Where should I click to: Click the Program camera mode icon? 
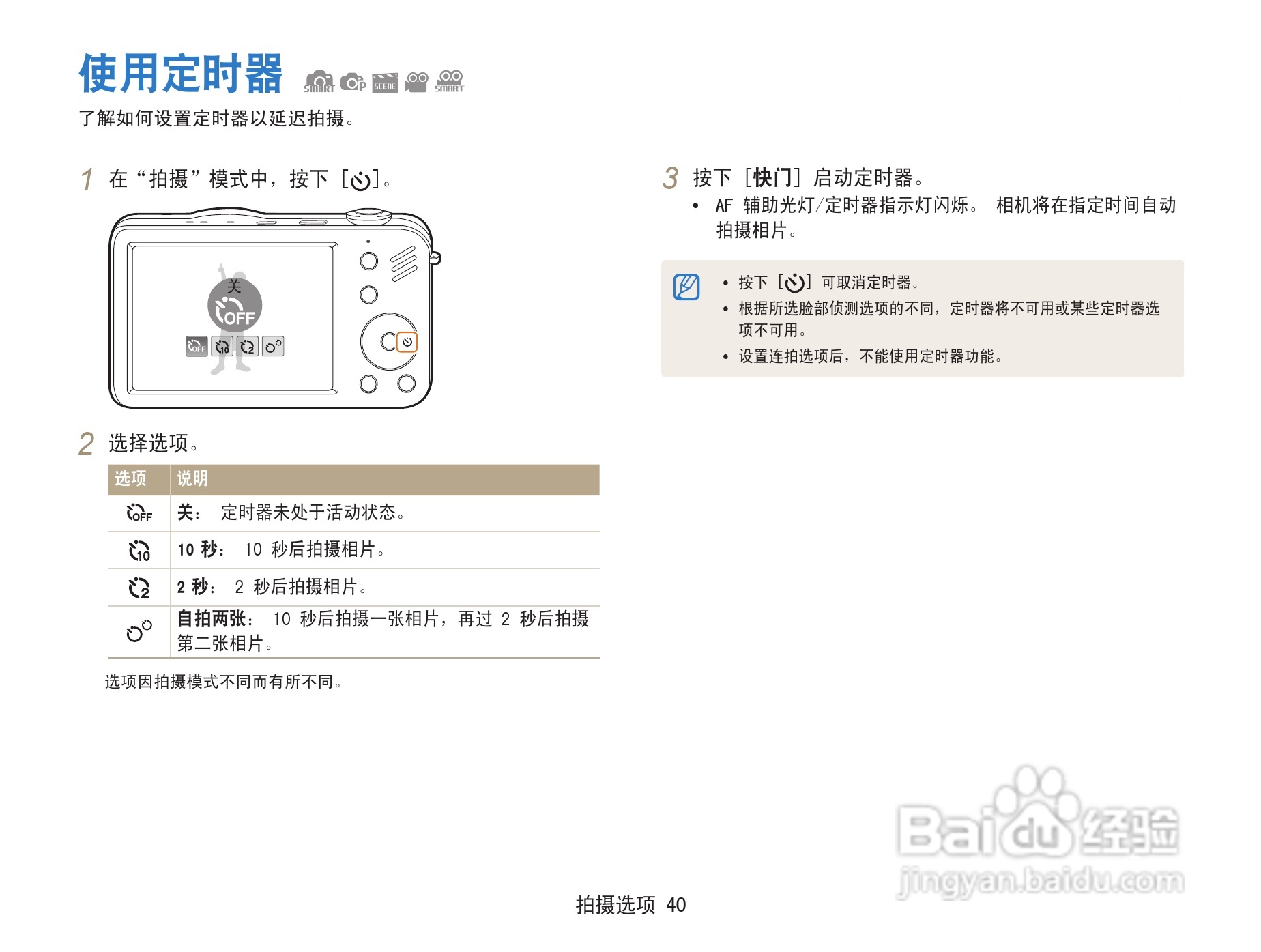point(353,82)
